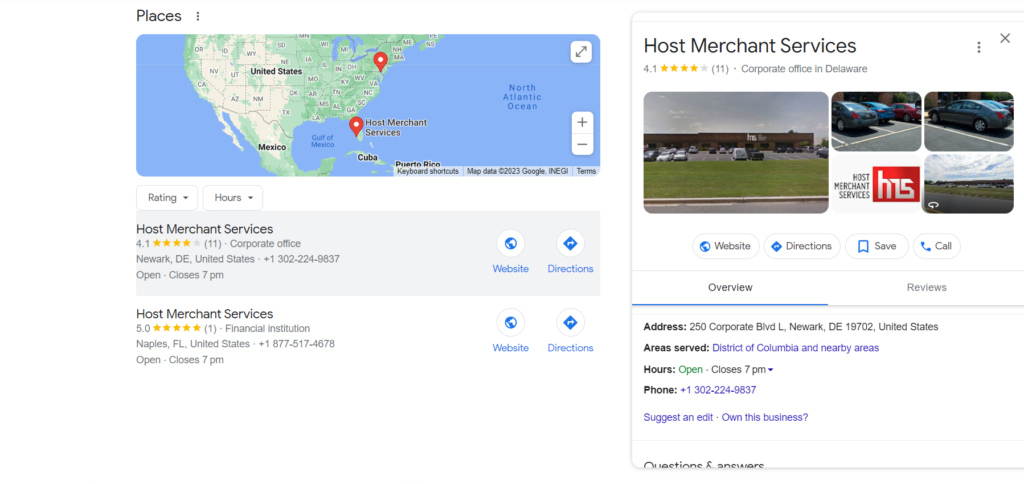1024x484 pixels.
Task: Open the Rating filter dropdown
Action: point(167,198)
